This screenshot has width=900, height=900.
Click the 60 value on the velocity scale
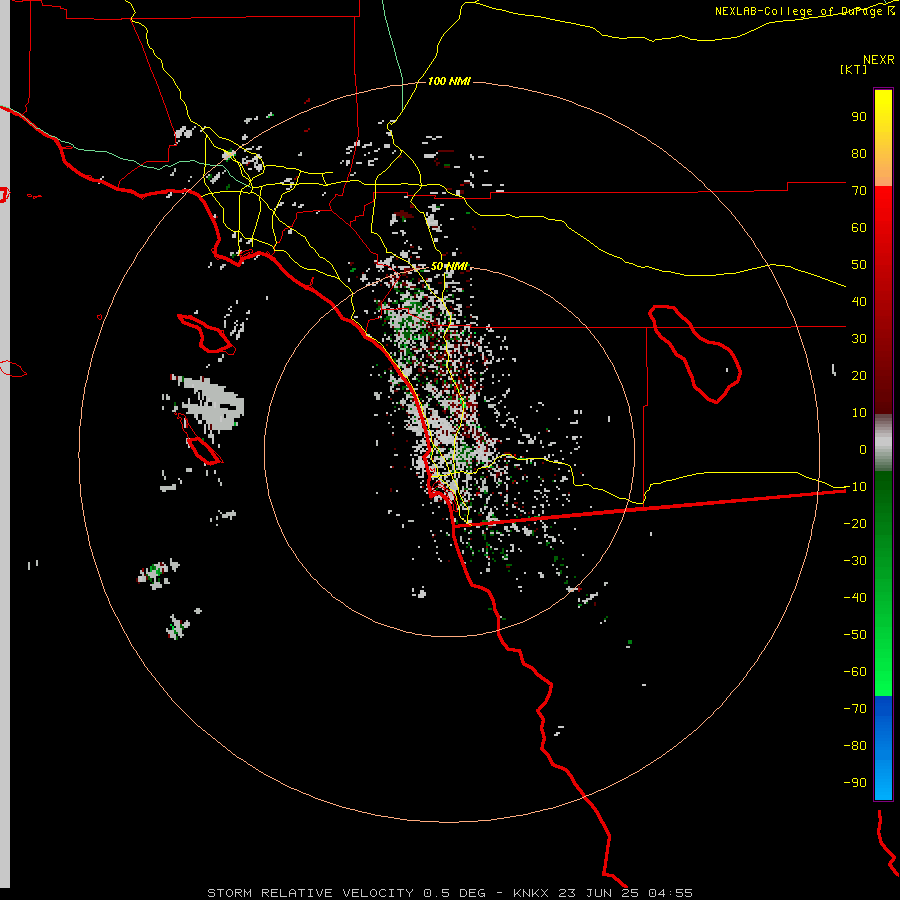(859, 228)
